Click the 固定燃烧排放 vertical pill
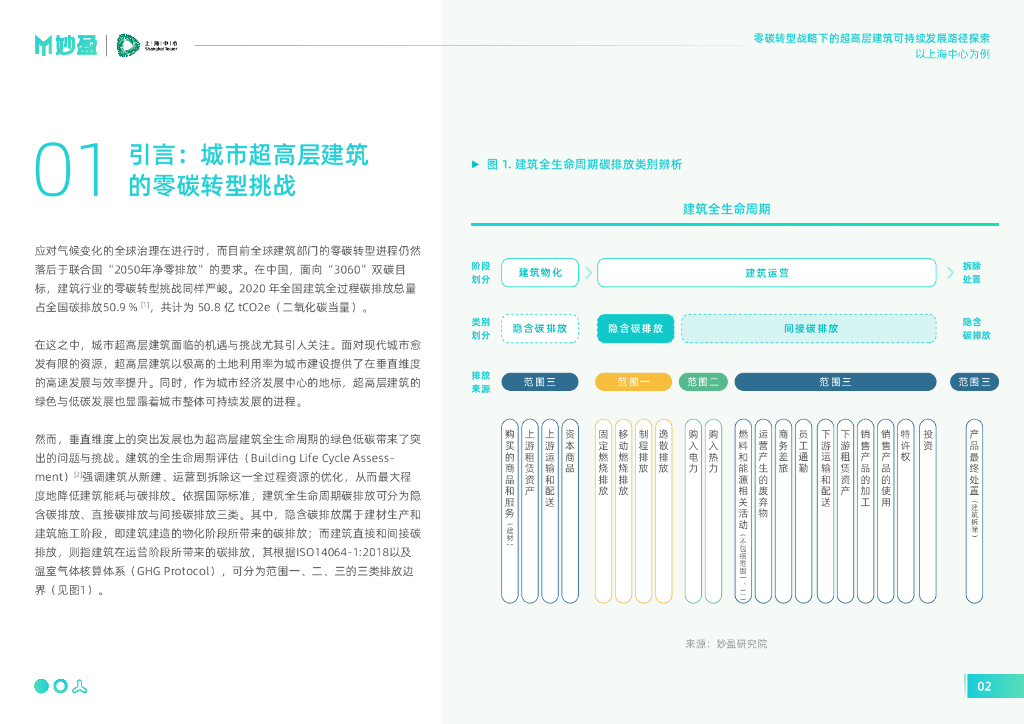 tap(603, 511)
